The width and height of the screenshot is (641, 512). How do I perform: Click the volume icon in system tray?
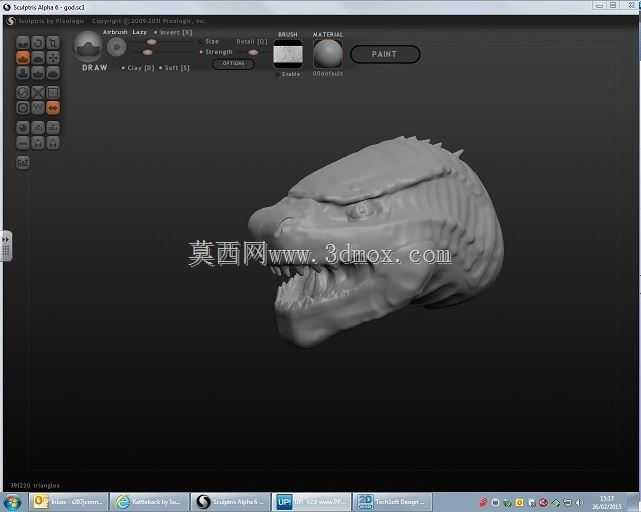(x=579, y=502)
